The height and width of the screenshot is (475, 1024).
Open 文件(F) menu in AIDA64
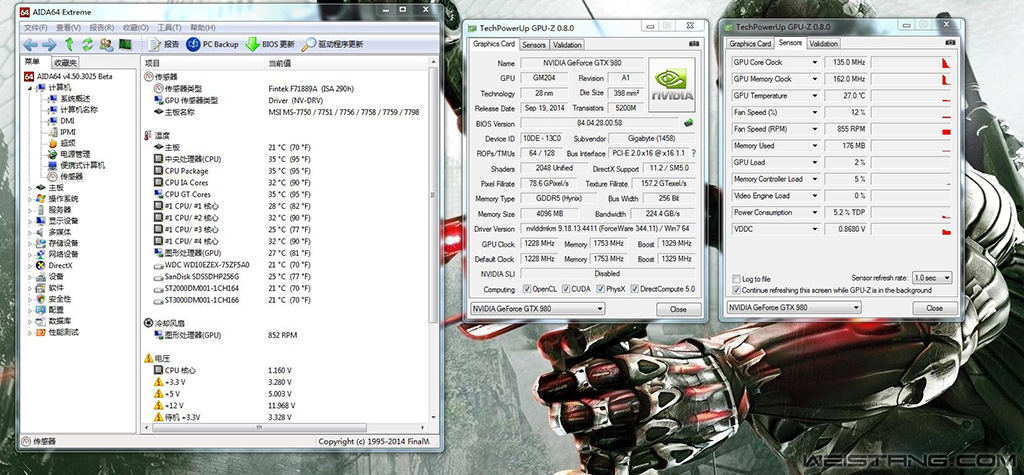[35, 27]
